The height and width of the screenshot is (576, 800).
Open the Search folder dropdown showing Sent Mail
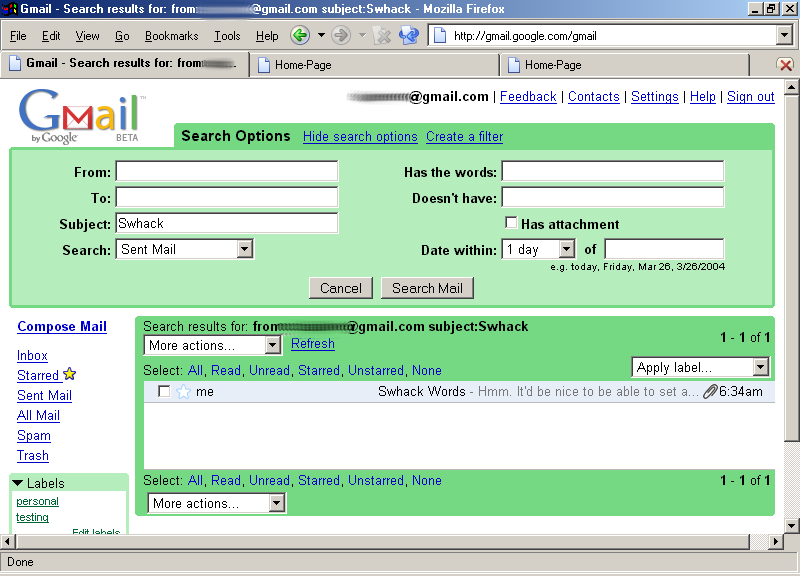click(x=185, y=249)
